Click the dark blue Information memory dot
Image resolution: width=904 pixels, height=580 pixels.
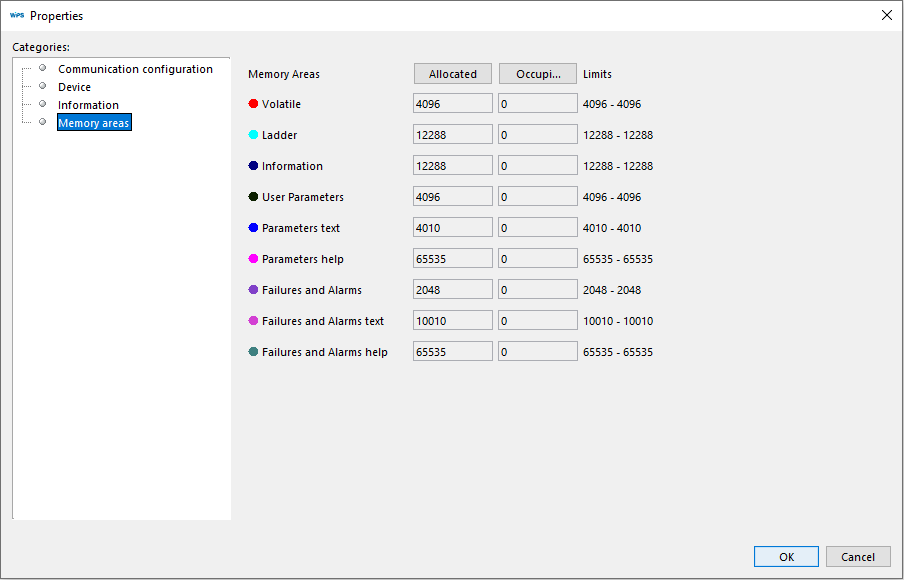[254, 165]
